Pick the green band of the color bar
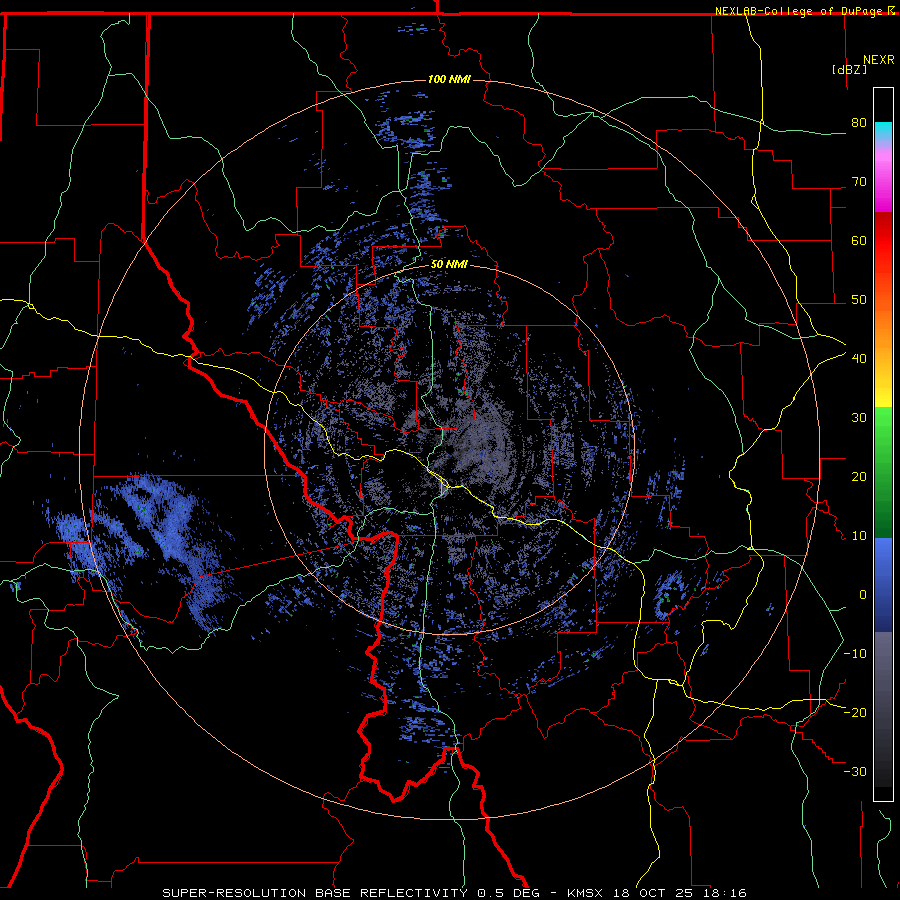Viewport: 900px width, 900px height. pos(883,472)
